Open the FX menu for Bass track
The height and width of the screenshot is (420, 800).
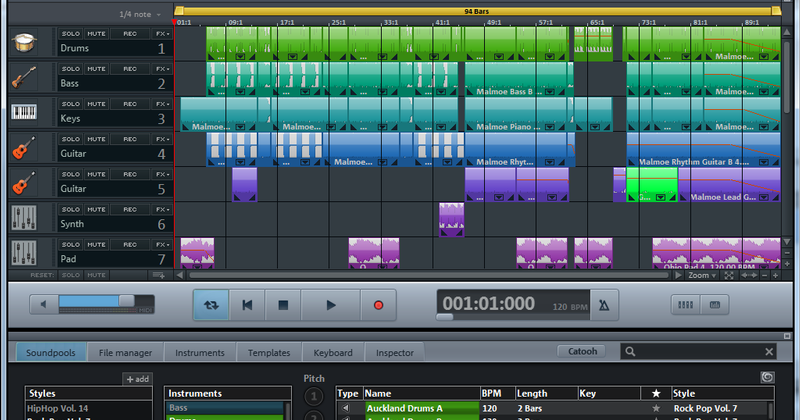pos(163,69)
